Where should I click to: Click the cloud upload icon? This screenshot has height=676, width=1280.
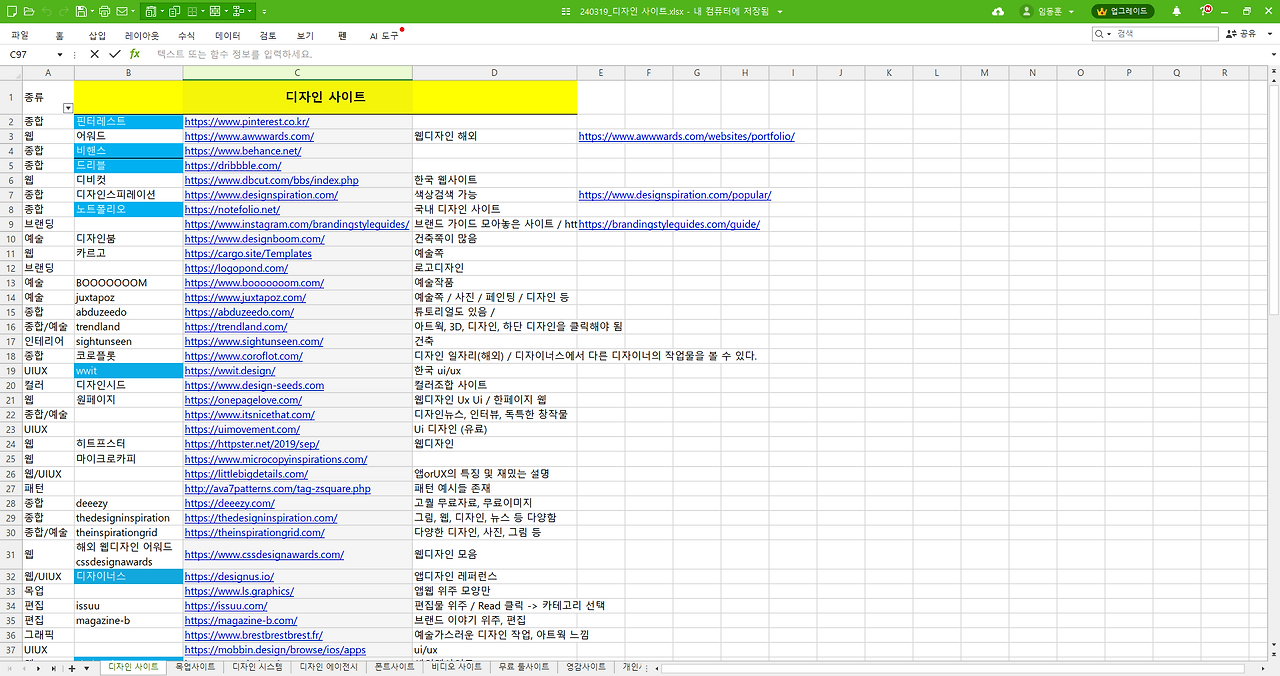coord(997,11)
